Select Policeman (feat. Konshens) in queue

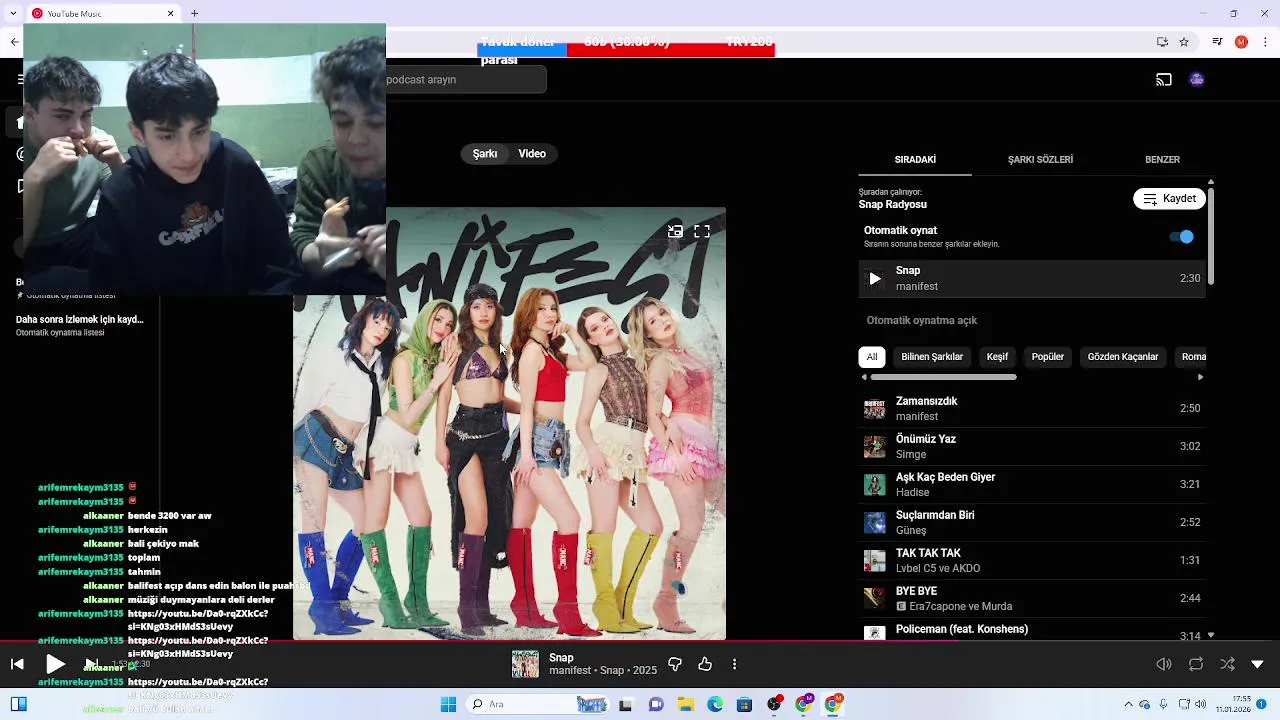pyautogui.click(x=1032, y=630)
